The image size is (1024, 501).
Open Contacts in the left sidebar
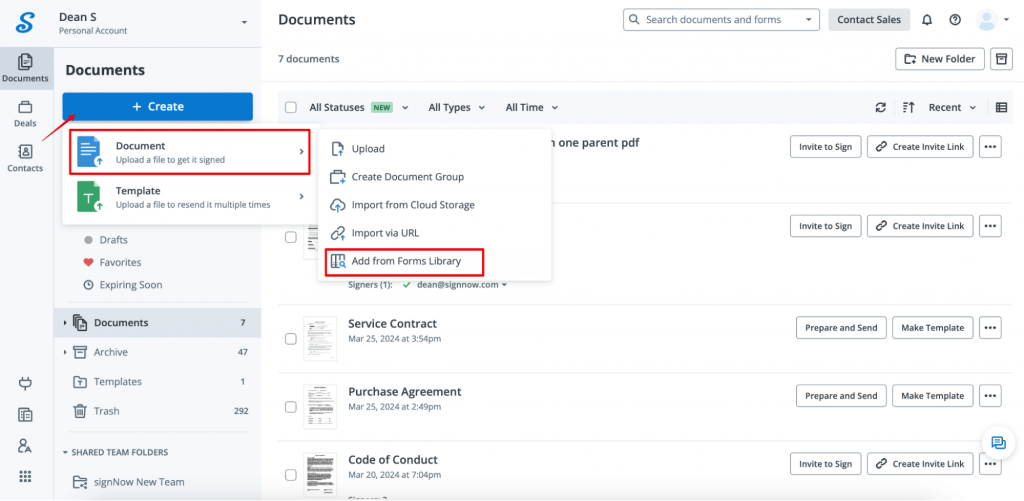click(25, 158)
